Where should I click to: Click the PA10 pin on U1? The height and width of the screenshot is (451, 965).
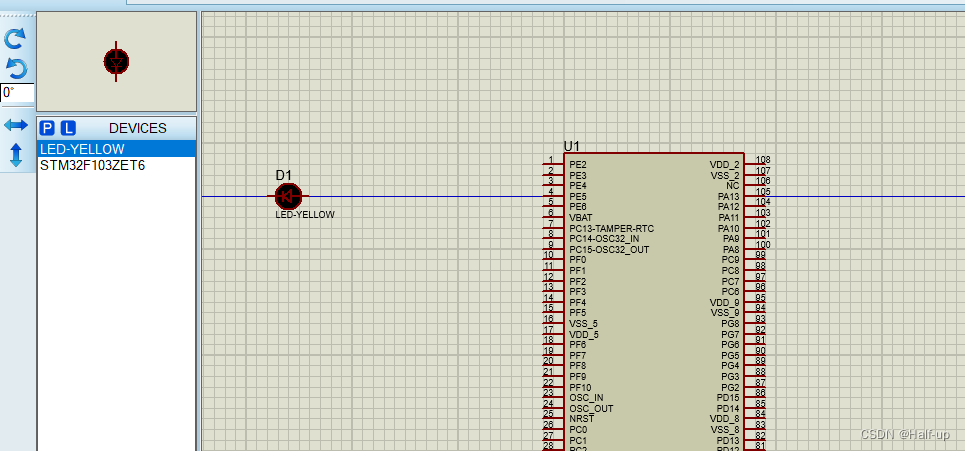click(x=729, y=228)
